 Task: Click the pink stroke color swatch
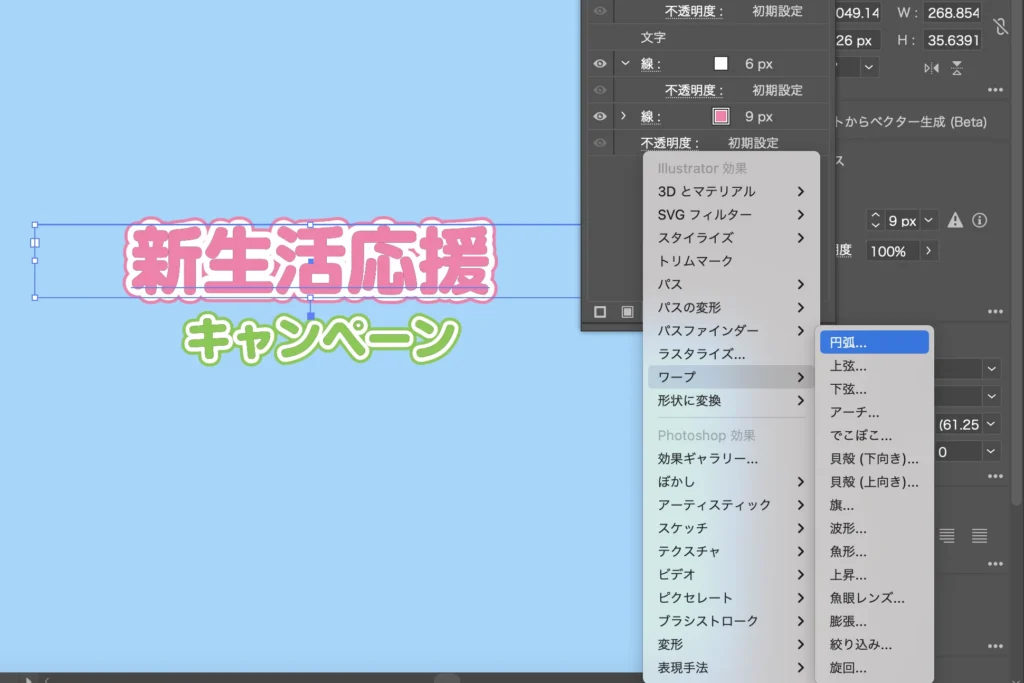pos(721,117)
